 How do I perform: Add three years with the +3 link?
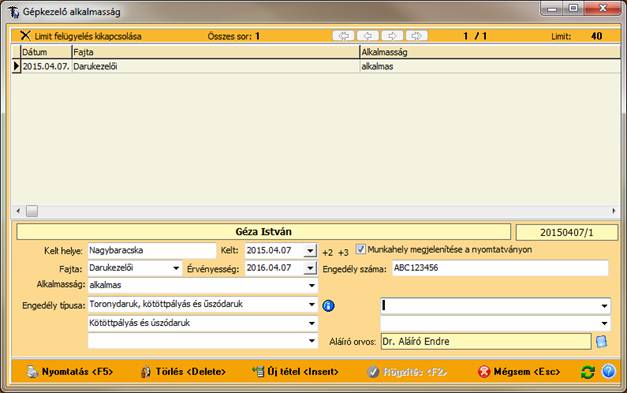(343, 253)
